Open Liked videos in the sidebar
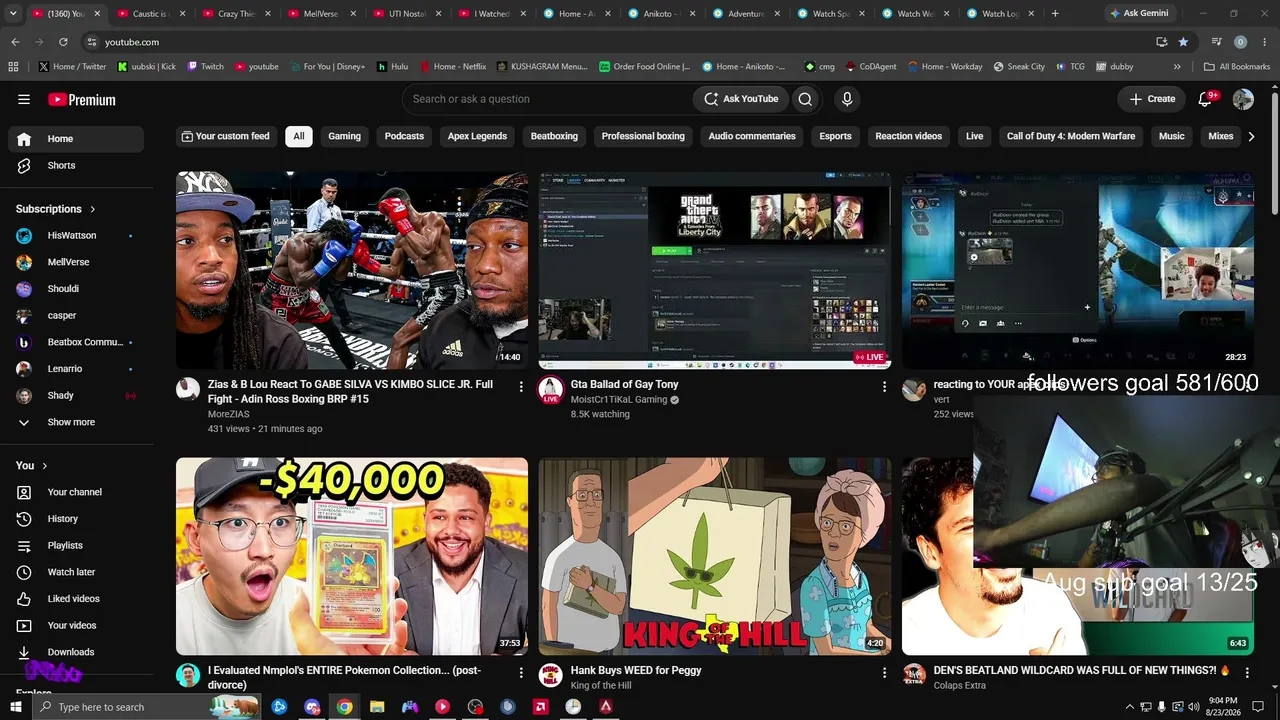Image resolution: width=1280 pixels, height=720 pixels. pos(76,599)
